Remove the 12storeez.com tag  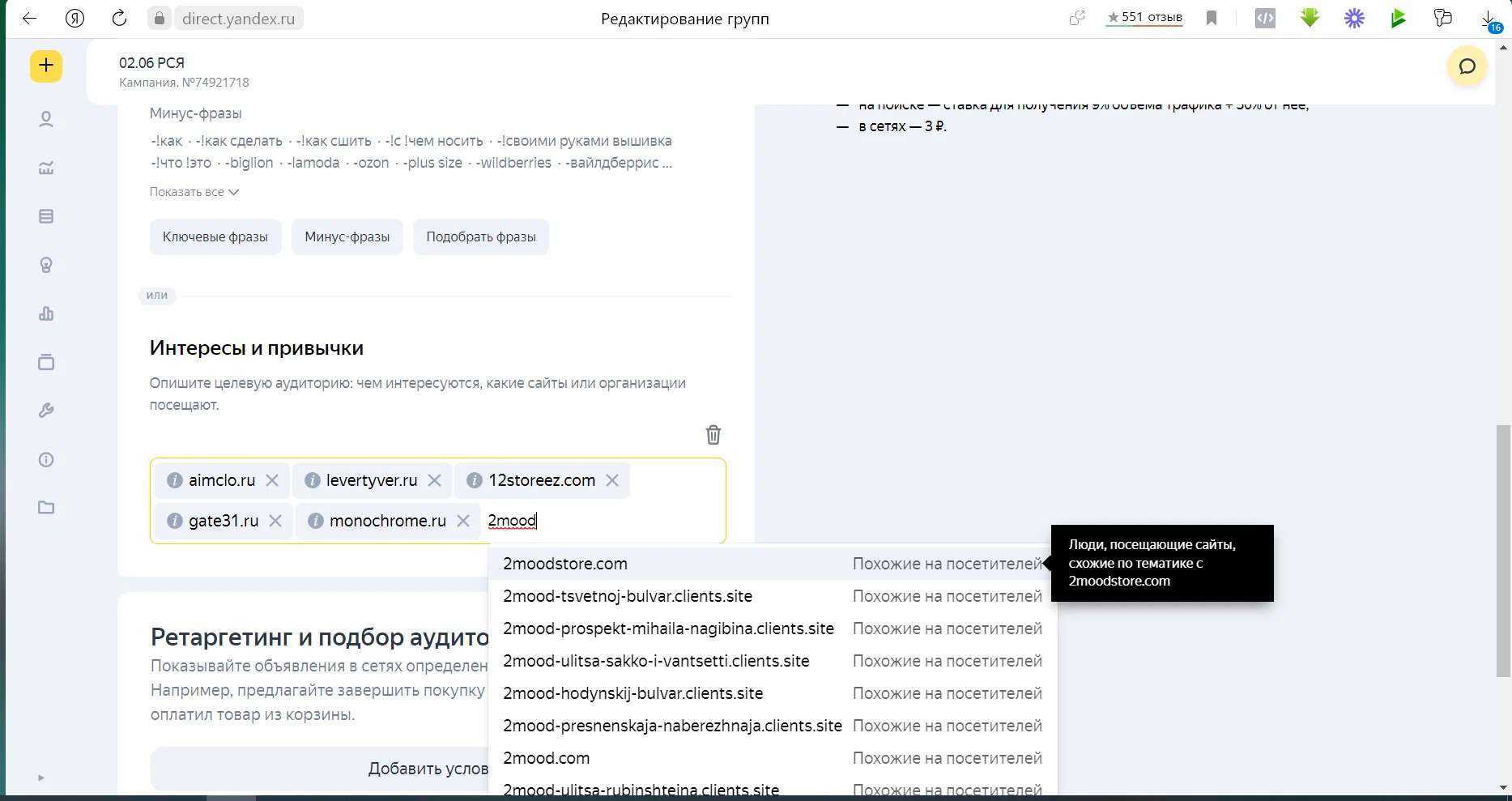[x=612, y=480]
